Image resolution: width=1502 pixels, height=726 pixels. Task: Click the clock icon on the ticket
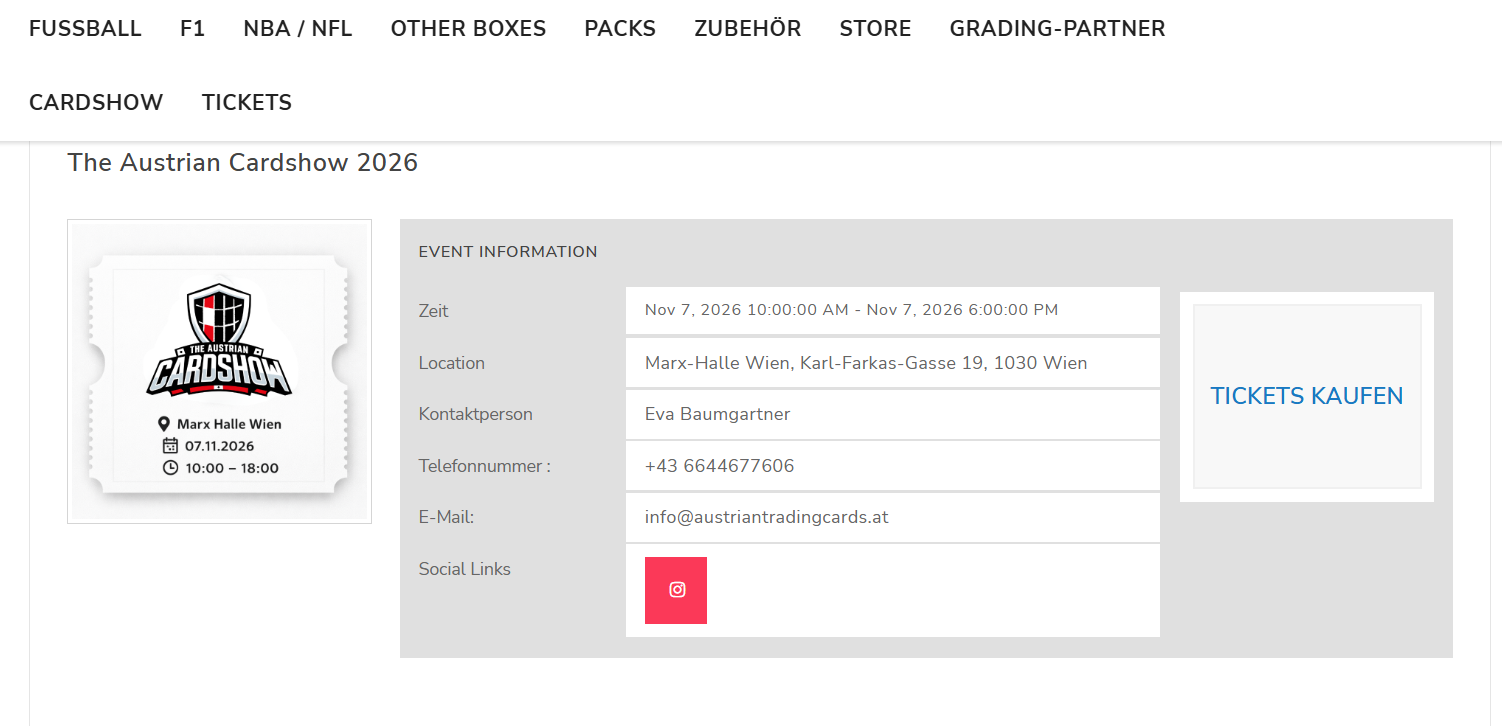[x=172, y=467]
